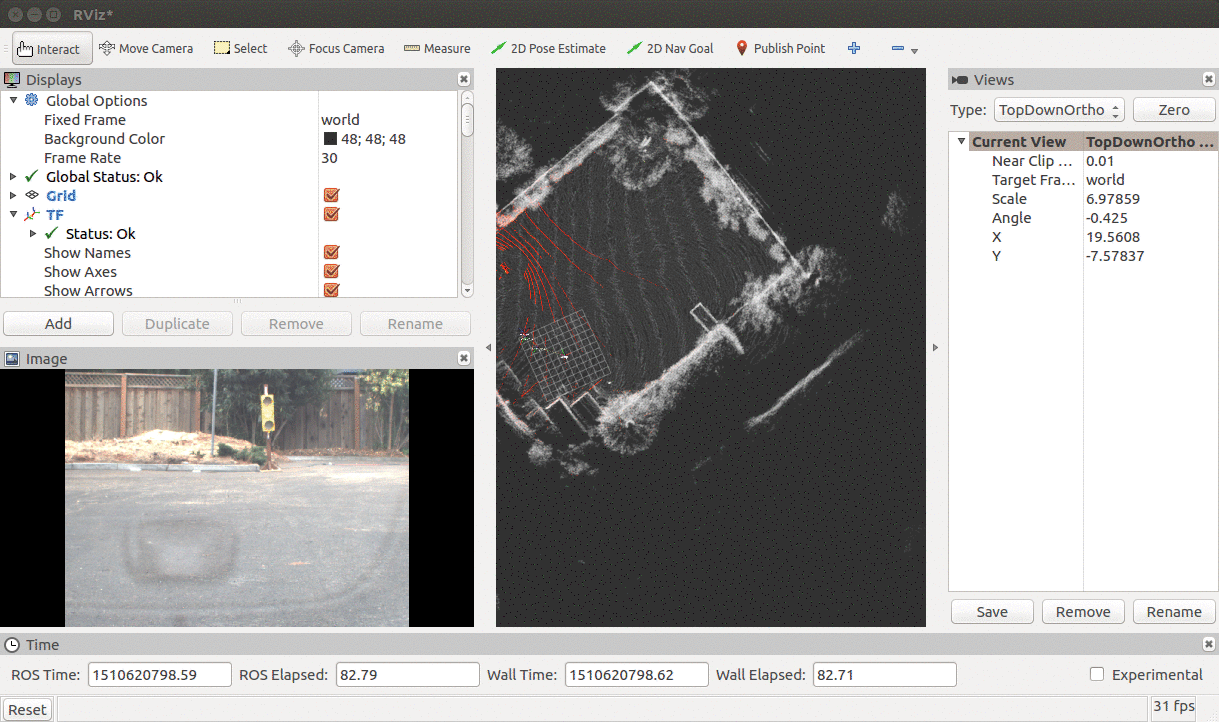Collapse the Global Options tree item
Image resolution: width=1219 pixels, height=722 pixels.
(14, 101)
